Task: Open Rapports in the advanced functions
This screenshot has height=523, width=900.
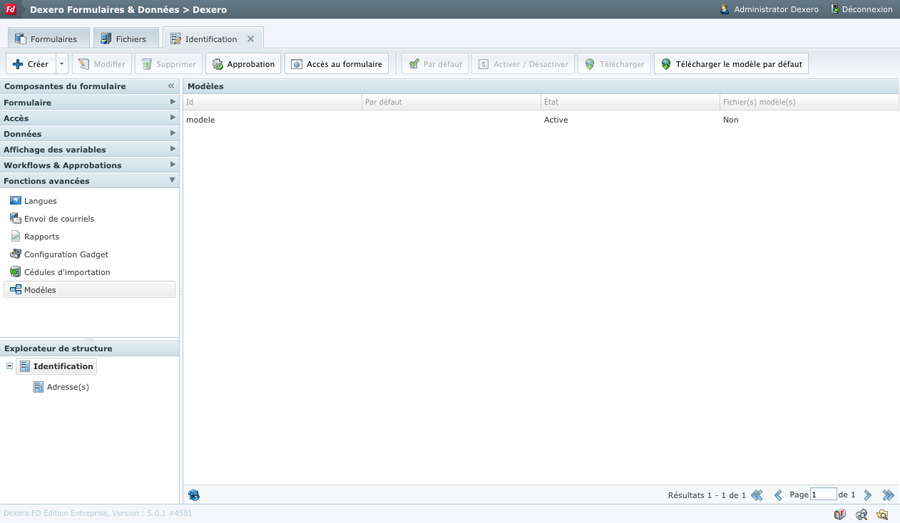Action: point(41,237)
